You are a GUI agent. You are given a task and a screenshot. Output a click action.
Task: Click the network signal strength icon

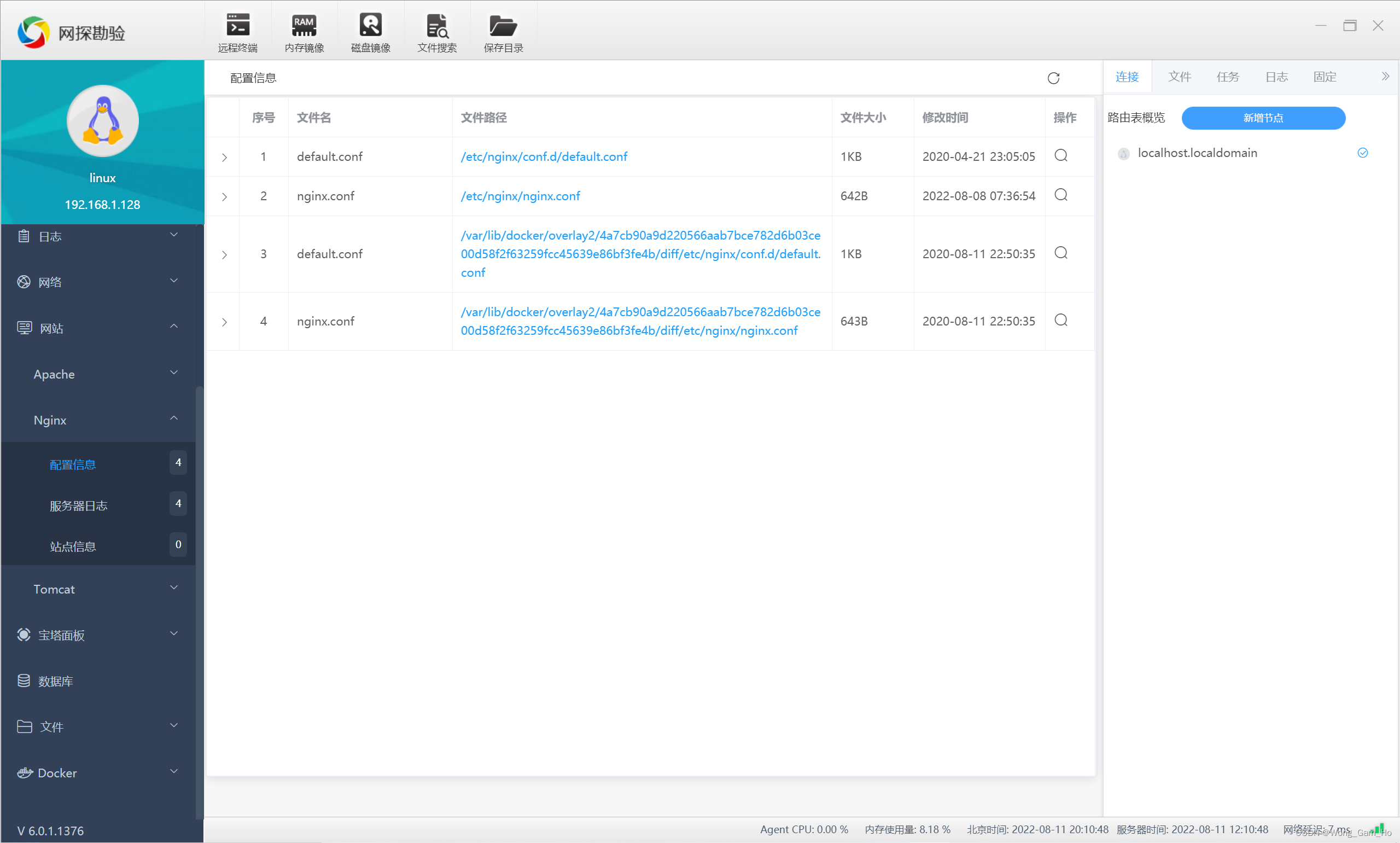tap(1376, 828)
